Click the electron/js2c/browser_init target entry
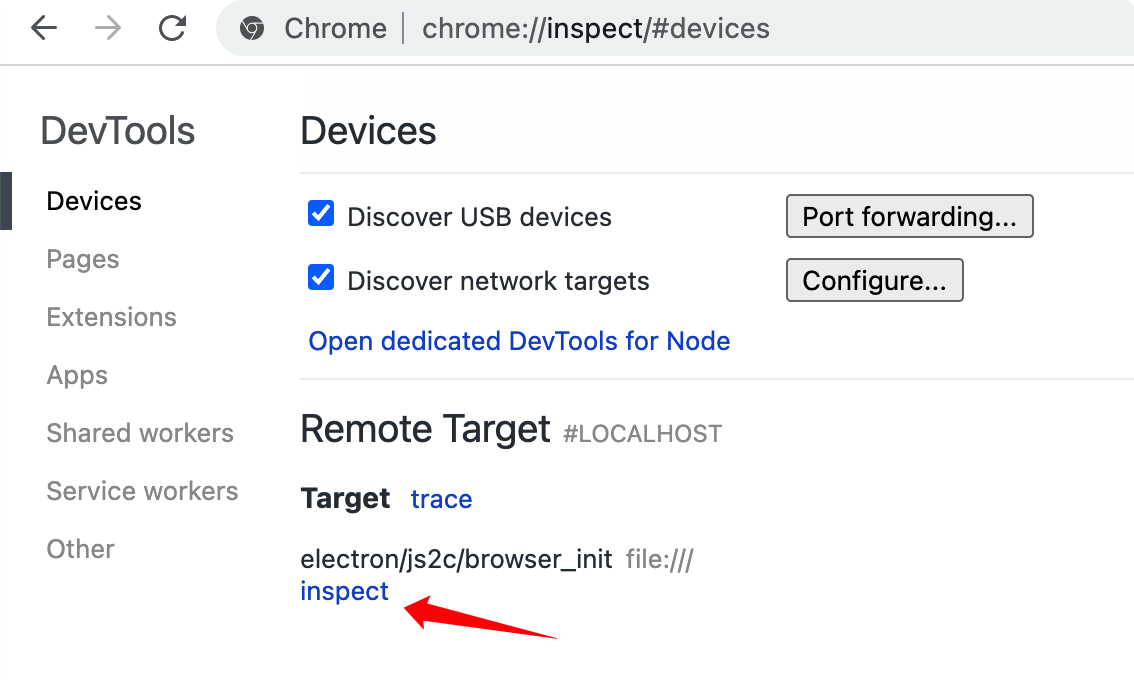The width and height of the screenshot is (1134, 680). pos(456,559)
